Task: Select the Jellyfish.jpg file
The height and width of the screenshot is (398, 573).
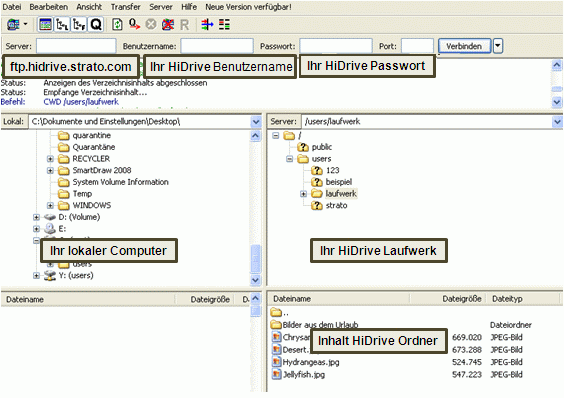Action: (x=299, y=375)
